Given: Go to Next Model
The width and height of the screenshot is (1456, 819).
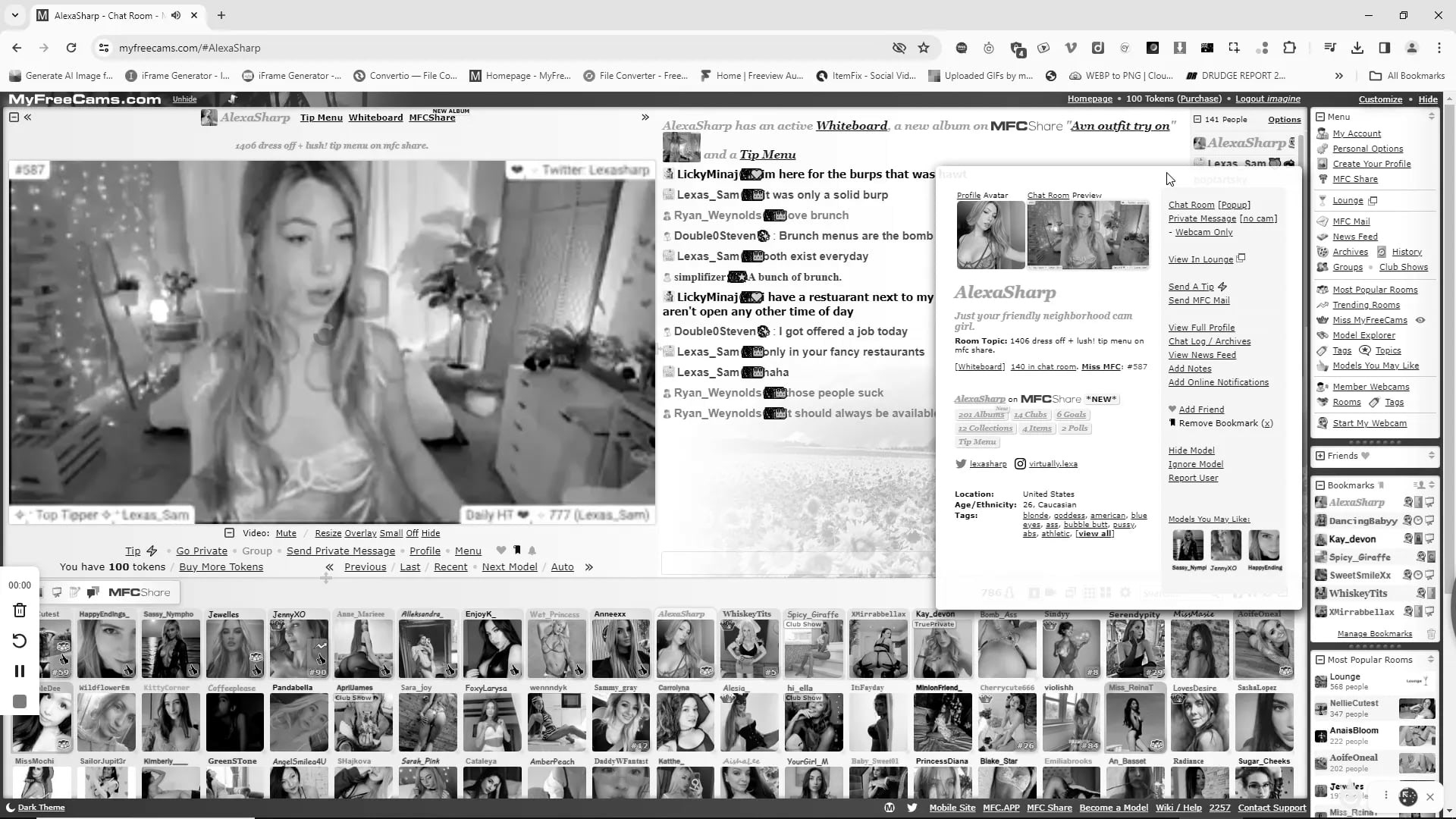Looking at the screenshot, I should (510, 567).
